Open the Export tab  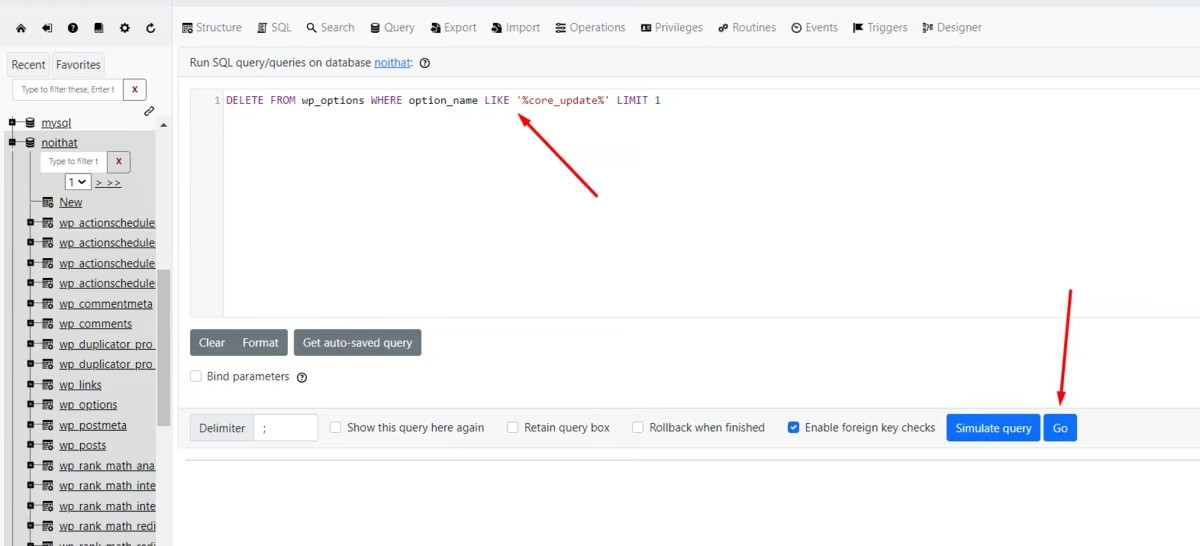pos(453,28)
